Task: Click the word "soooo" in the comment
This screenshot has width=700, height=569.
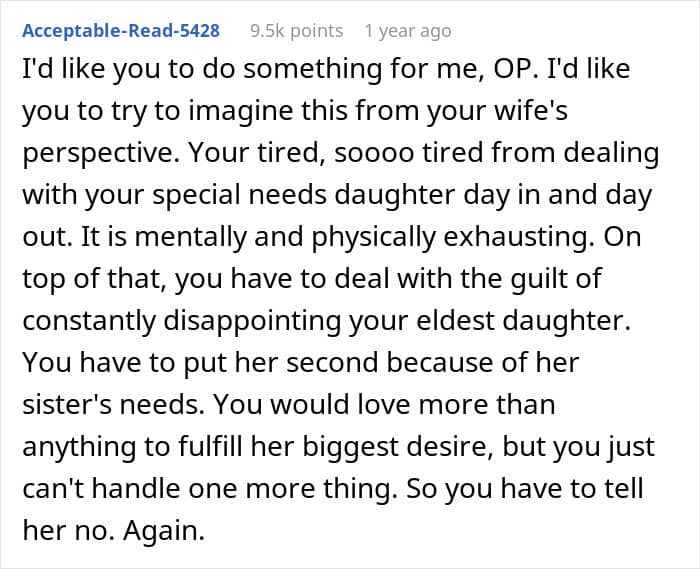Action: (374, 153)
